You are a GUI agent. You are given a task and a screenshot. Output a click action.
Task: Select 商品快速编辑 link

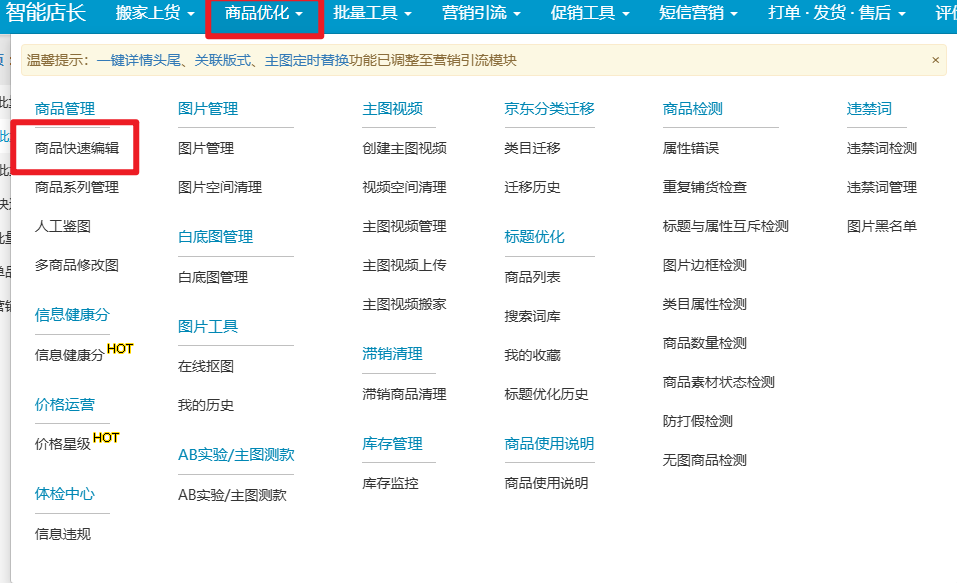pos(76,148)
